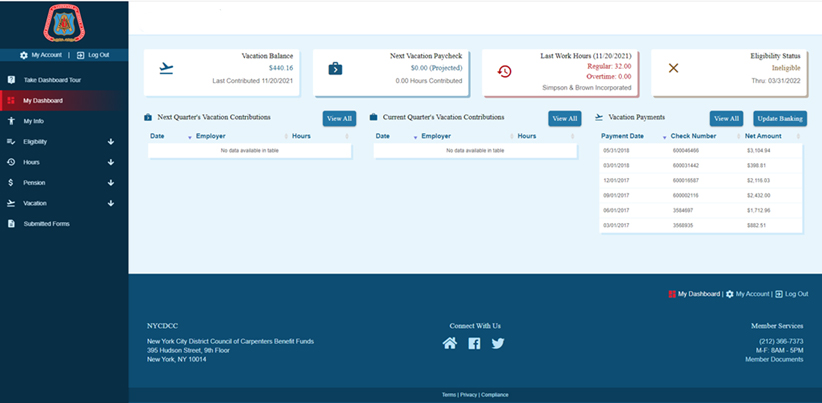This screenshot has width=822, height=403.
Task: Expand the Hours sidebar menu arrow
Action: coord(111,162)
